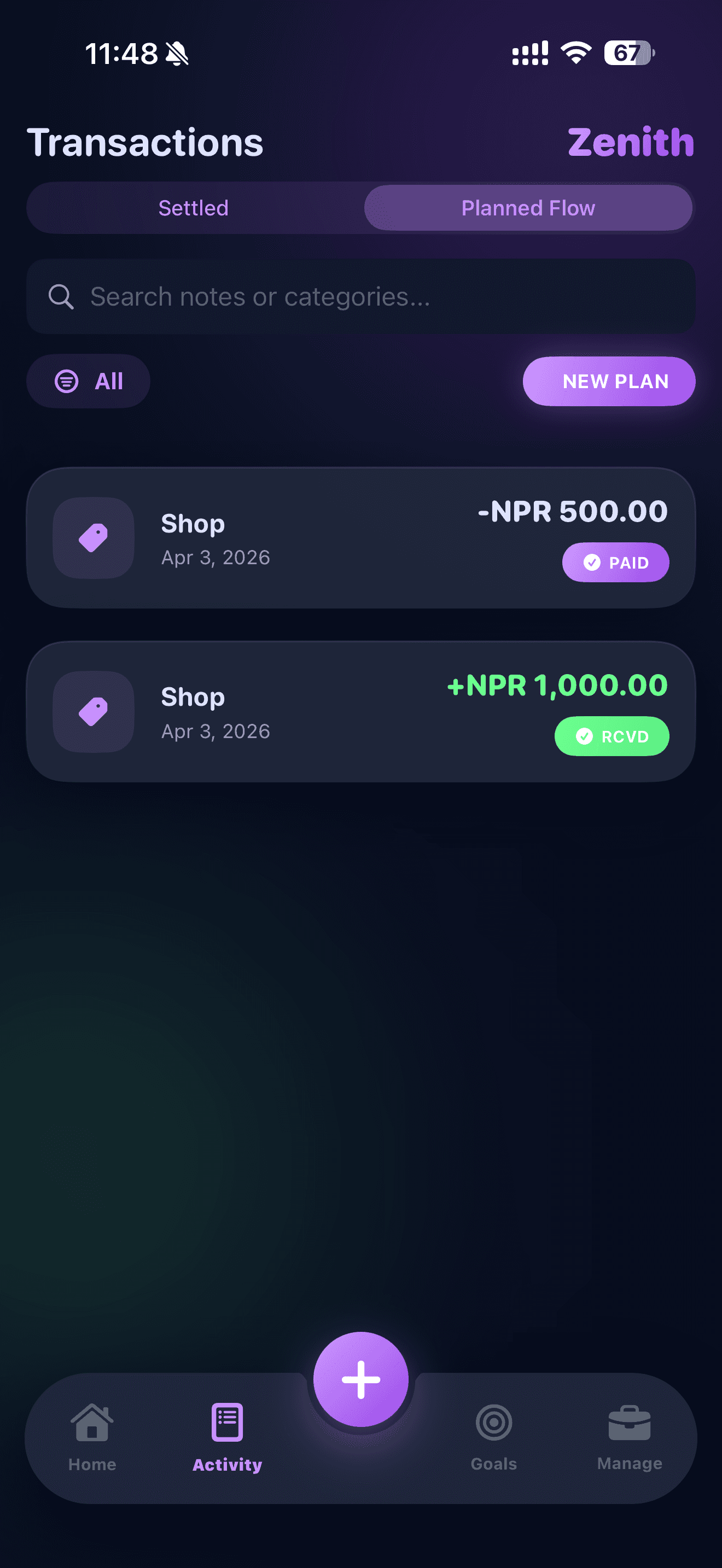Tap the search magnifier icon
Viewport: 722px width, 1568px height.
click(x=61, y=297)
